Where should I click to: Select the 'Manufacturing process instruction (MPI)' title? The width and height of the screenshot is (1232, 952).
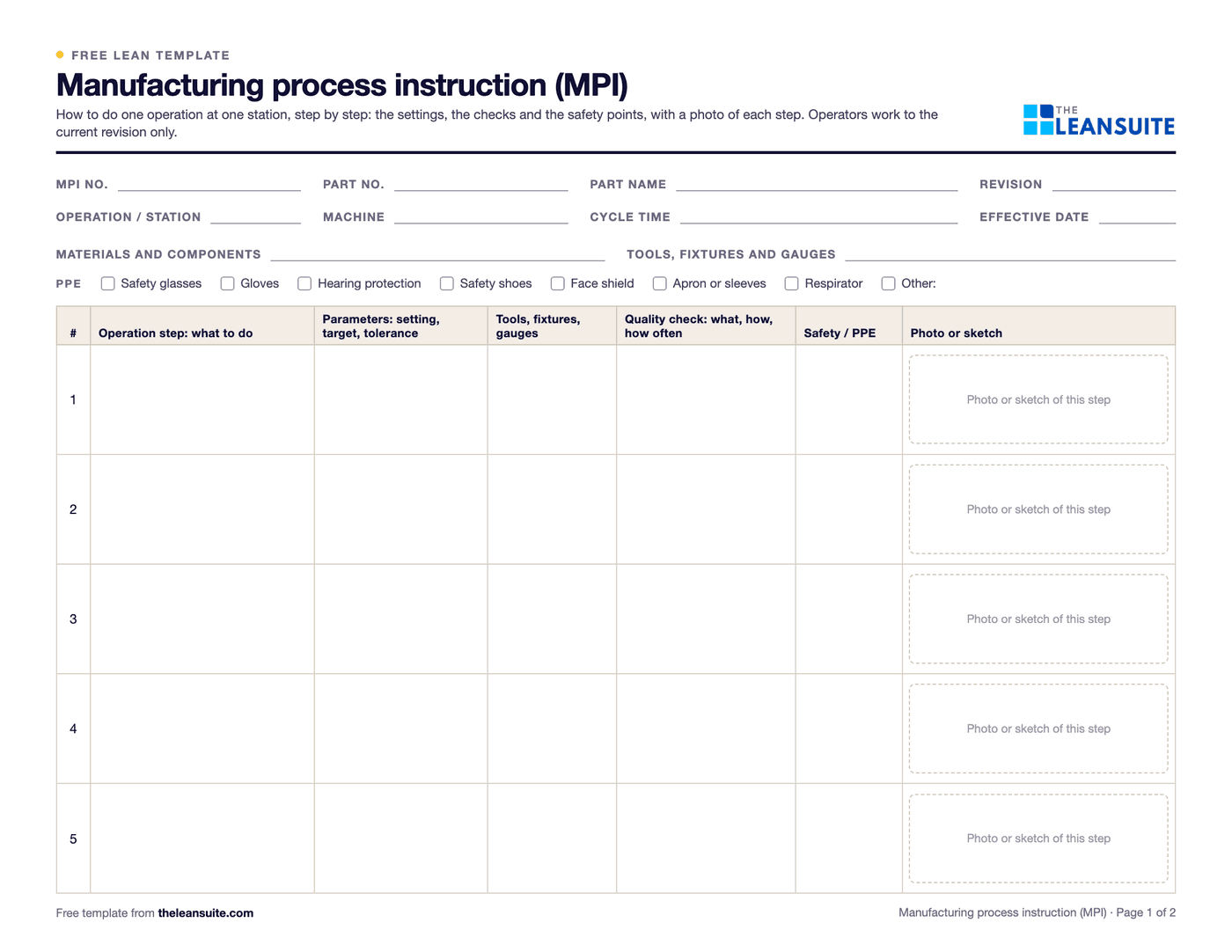pos(342,85)
